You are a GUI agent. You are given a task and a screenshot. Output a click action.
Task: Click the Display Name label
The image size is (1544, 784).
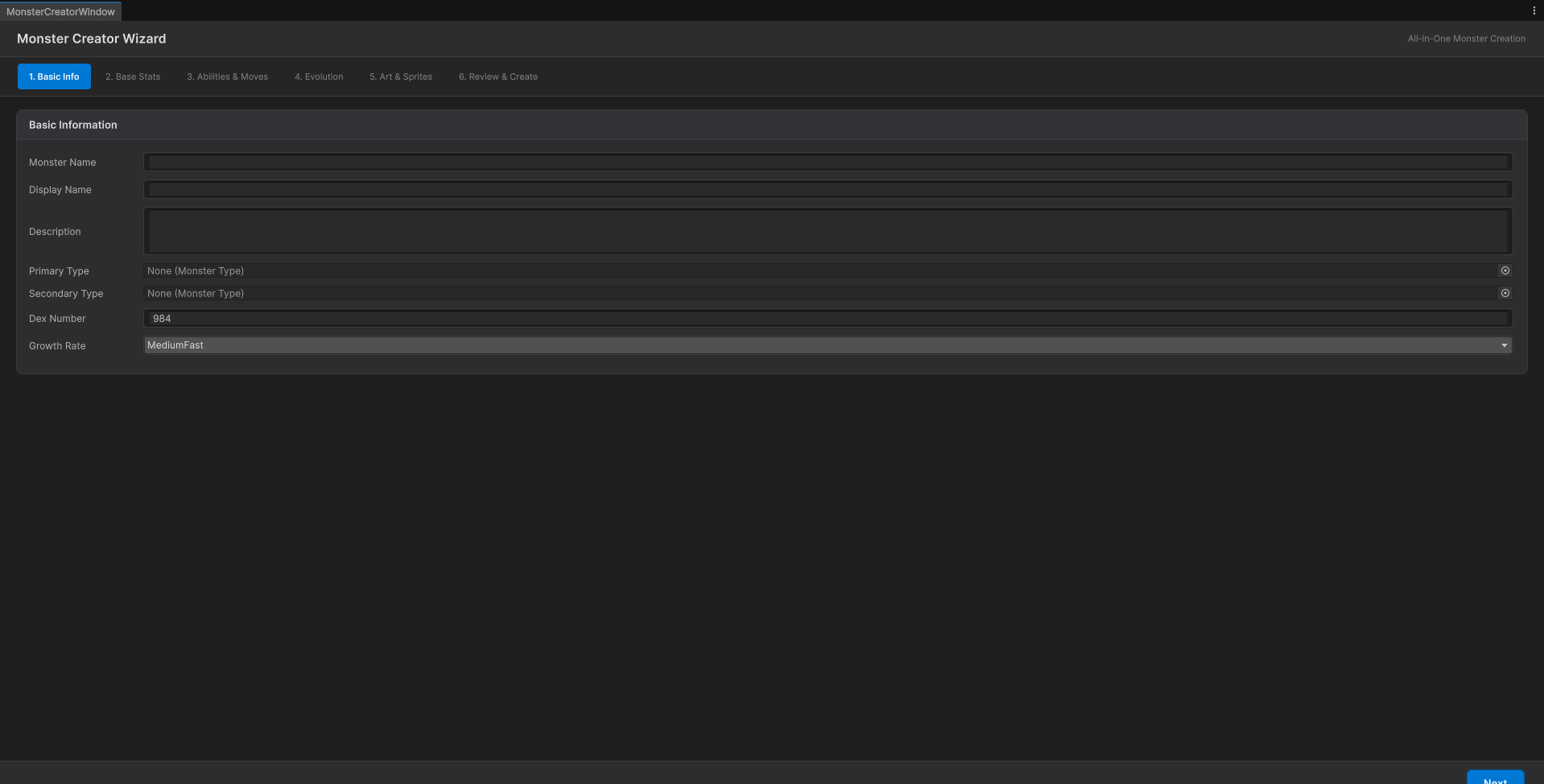click(60, 190)
